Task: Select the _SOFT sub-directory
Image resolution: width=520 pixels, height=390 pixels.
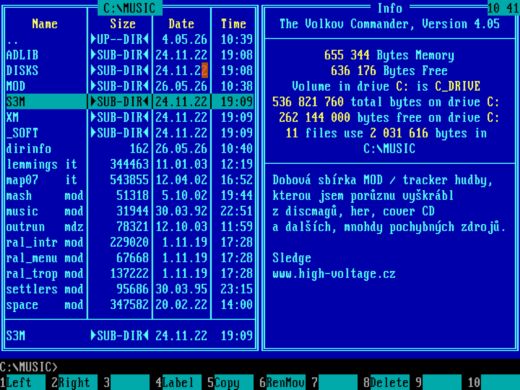Action: coord(130,133)
